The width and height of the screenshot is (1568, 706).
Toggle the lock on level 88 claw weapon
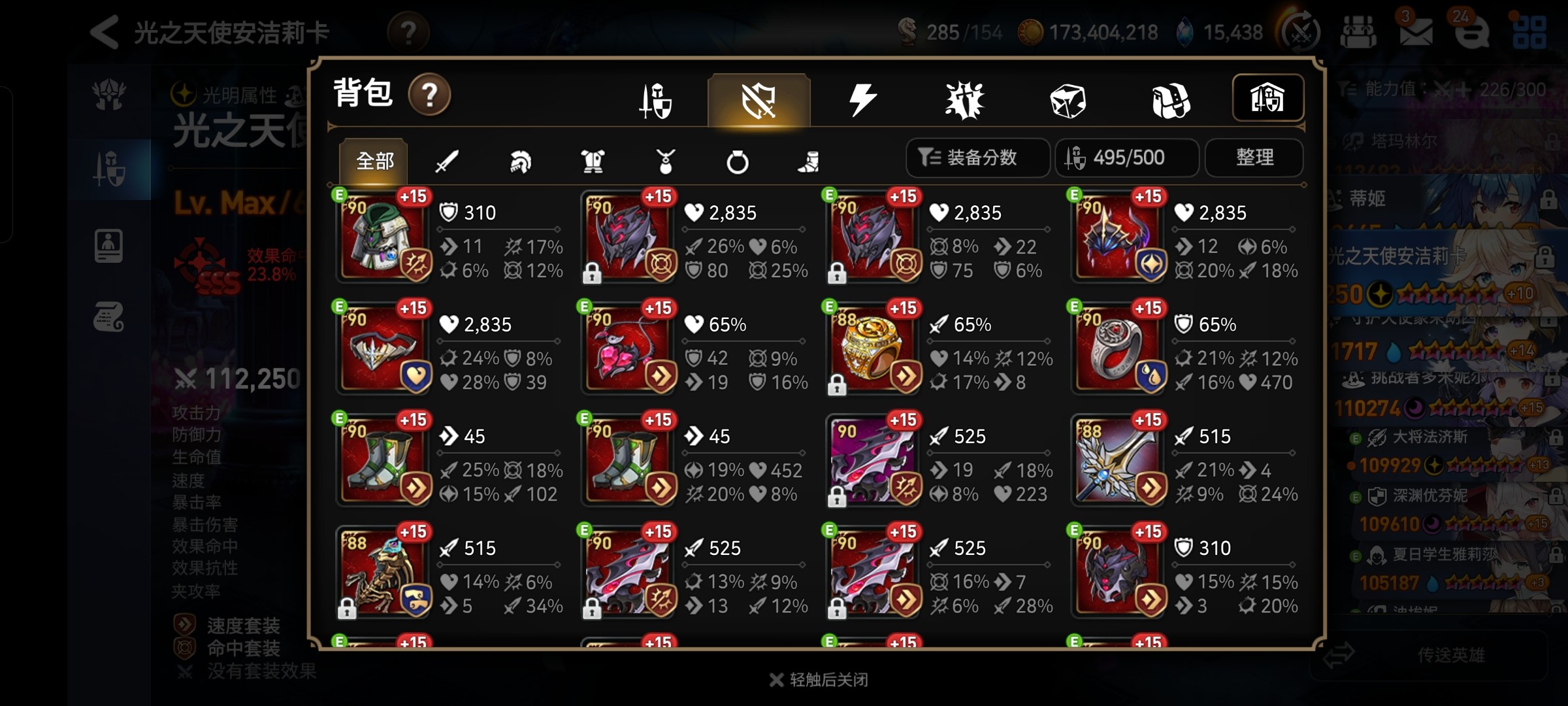coord(347,609)
